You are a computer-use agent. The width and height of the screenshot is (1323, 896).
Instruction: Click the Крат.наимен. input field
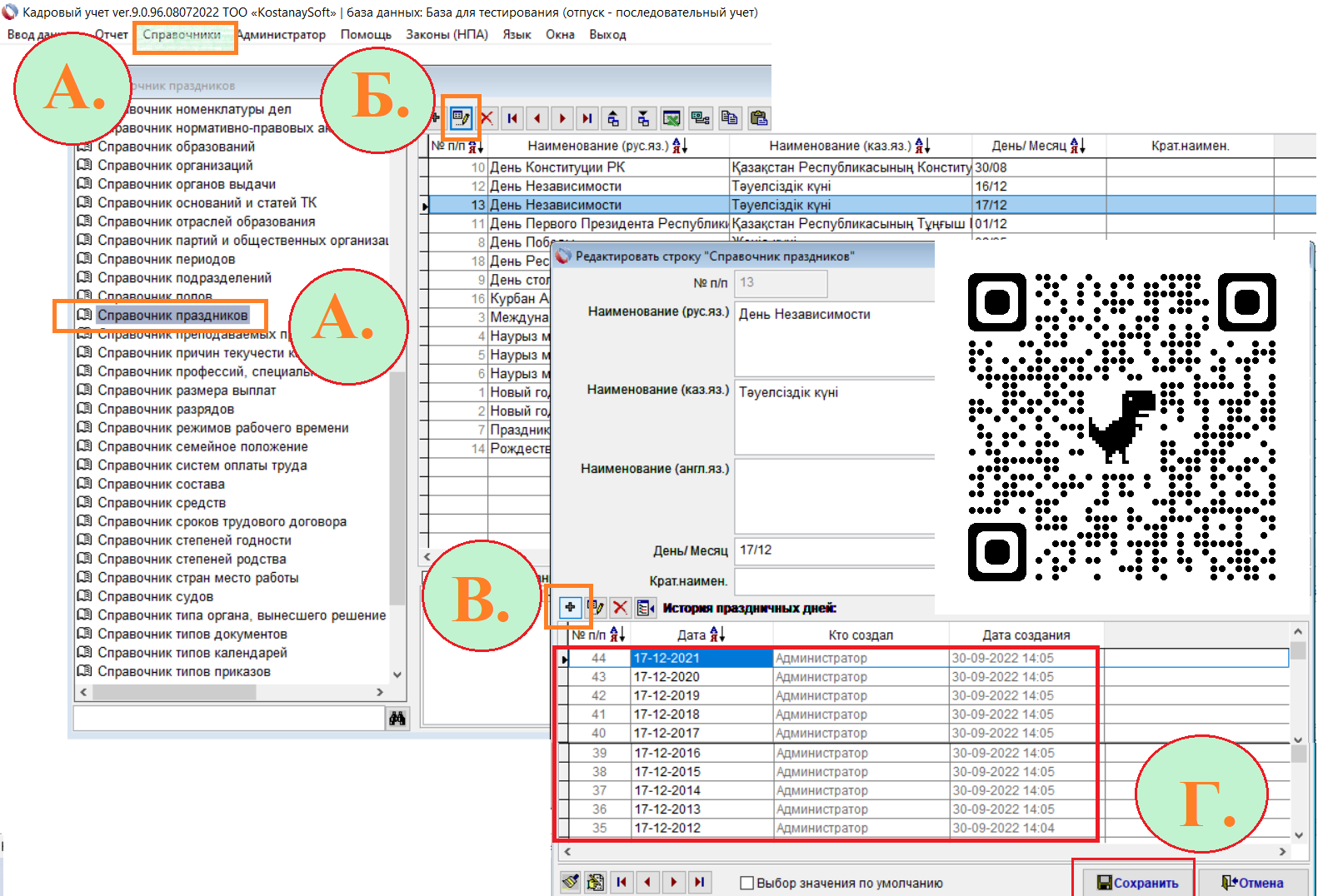[x=834, y=580]
